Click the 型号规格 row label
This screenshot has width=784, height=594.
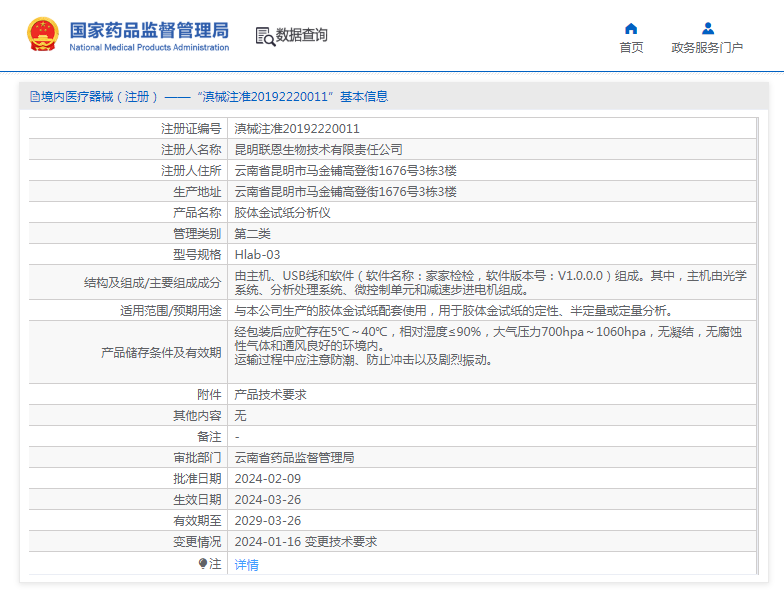pyautogui.click(x=197, y=255)
